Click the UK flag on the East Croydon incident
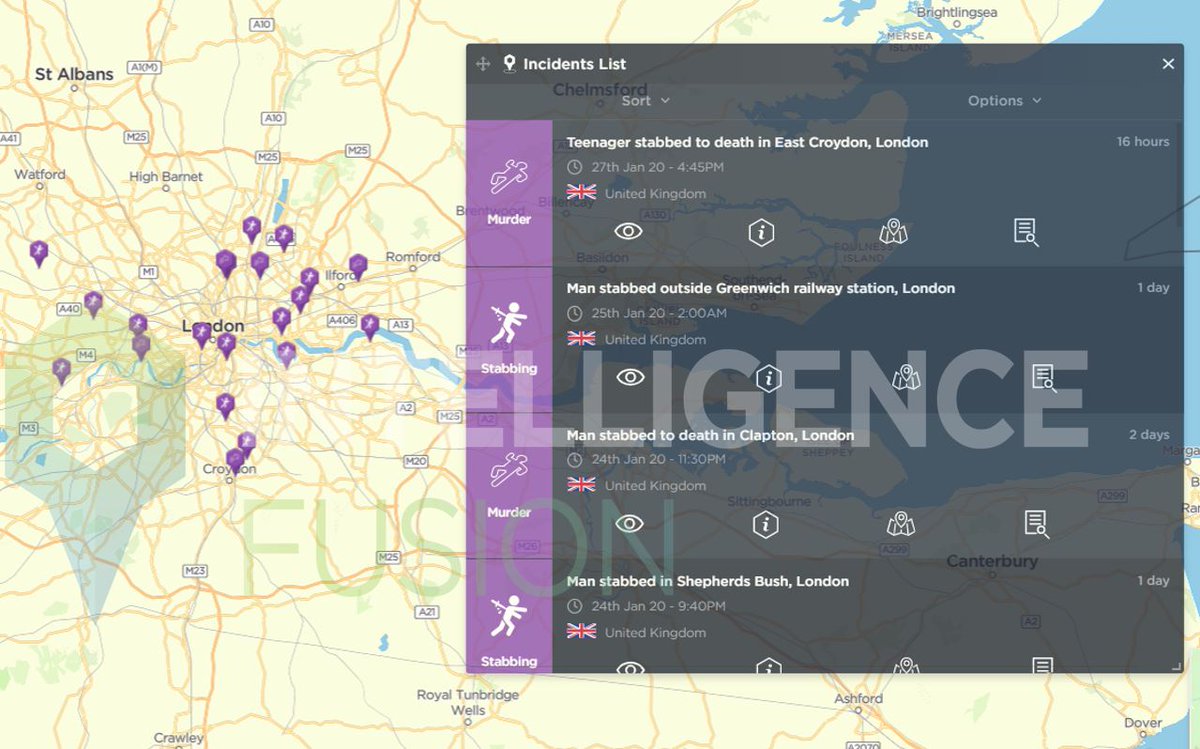Viewport: 1200px width, 749px height. pyautogui.click(x=581, y=193)
